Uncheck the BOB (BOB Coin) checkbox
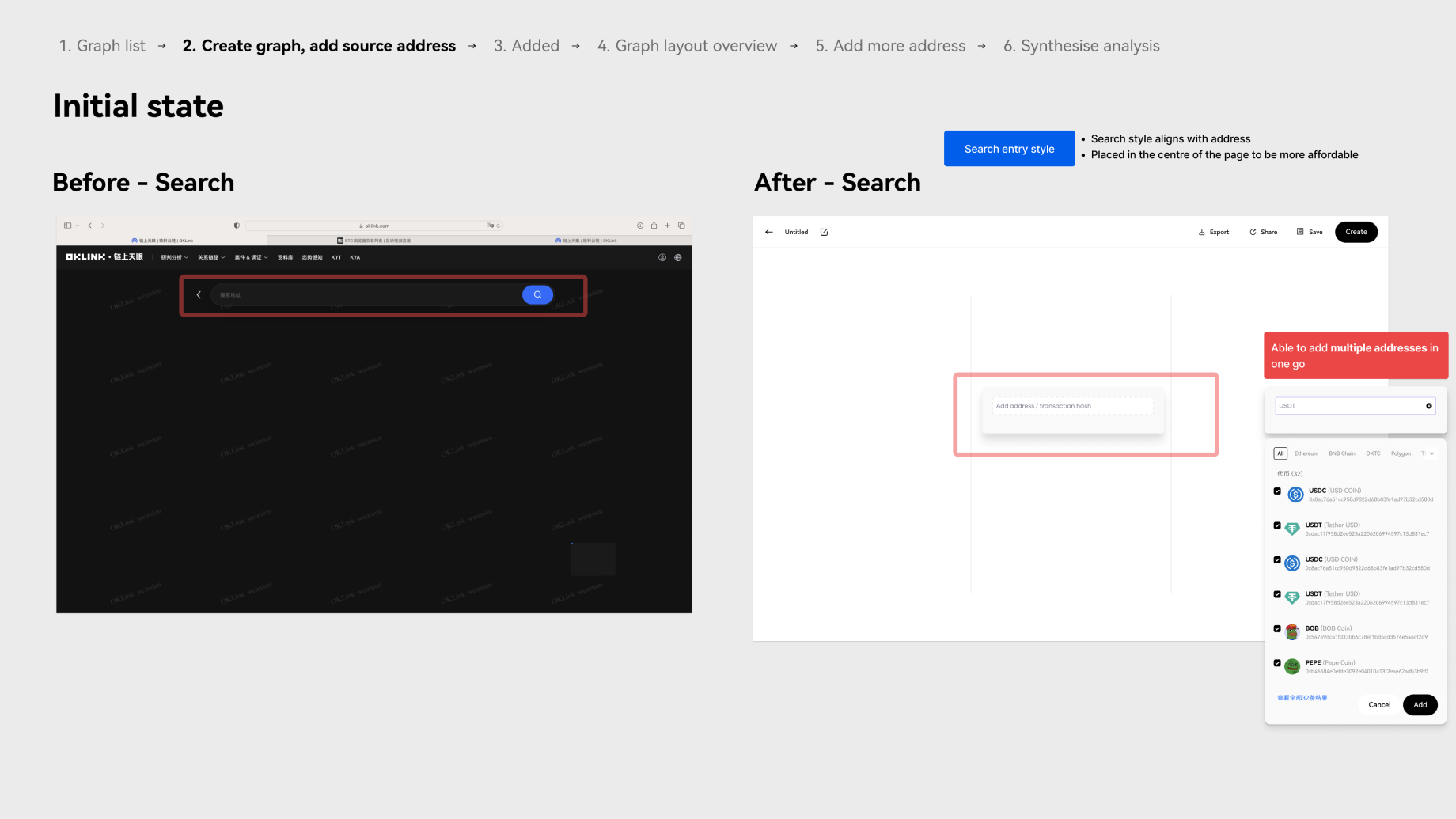 coord(1277,629)
